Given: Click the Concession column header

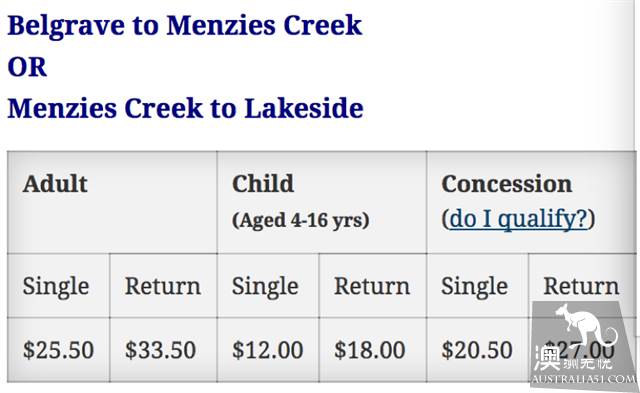Looking at the screenshot, I should click(507, 184).
